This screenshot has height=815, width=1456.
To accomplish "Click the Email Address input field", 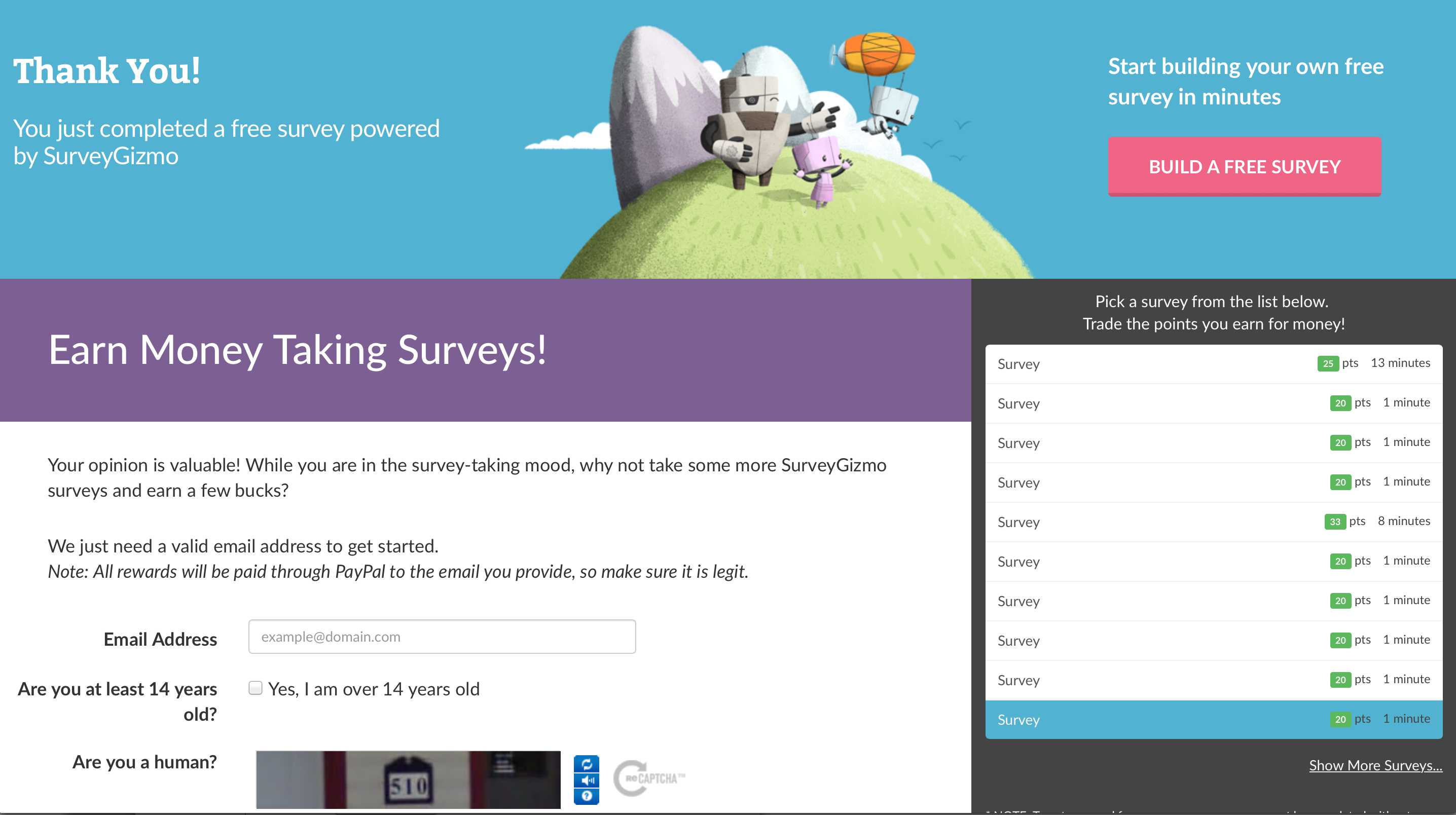I will click(x=442, y=637).
